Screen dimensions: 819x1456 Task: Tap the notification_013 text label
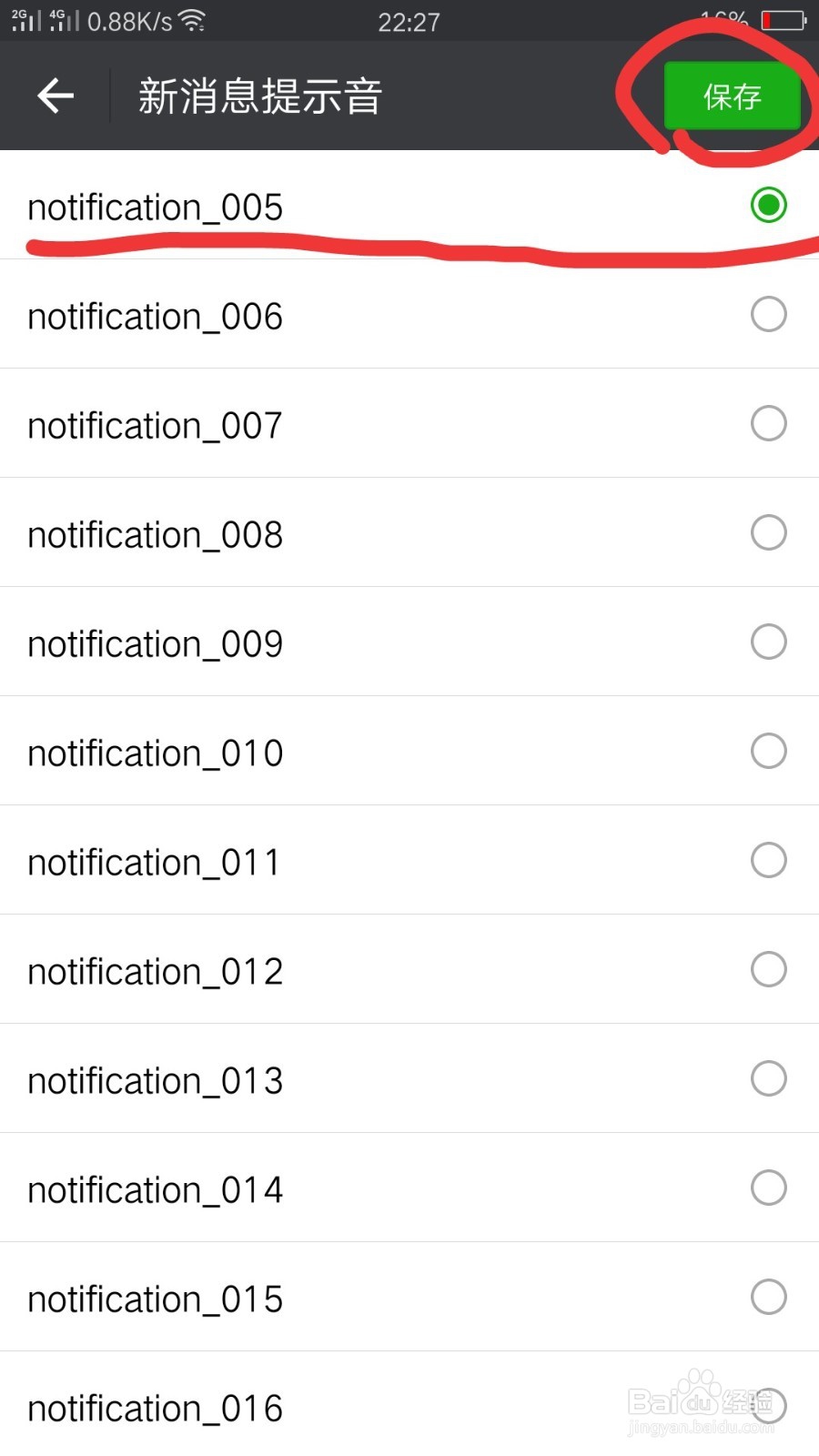(x=156, y=1081)
